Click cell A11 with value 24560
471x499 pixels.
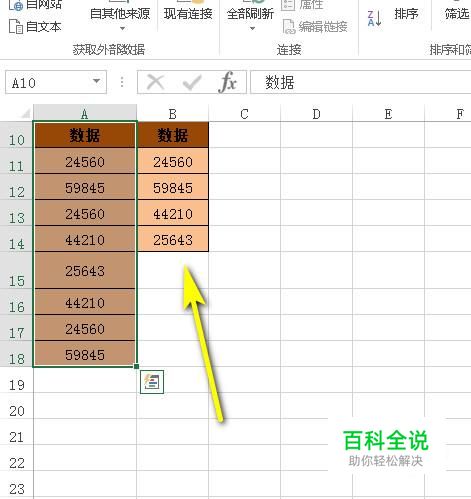tap(85, 161)
